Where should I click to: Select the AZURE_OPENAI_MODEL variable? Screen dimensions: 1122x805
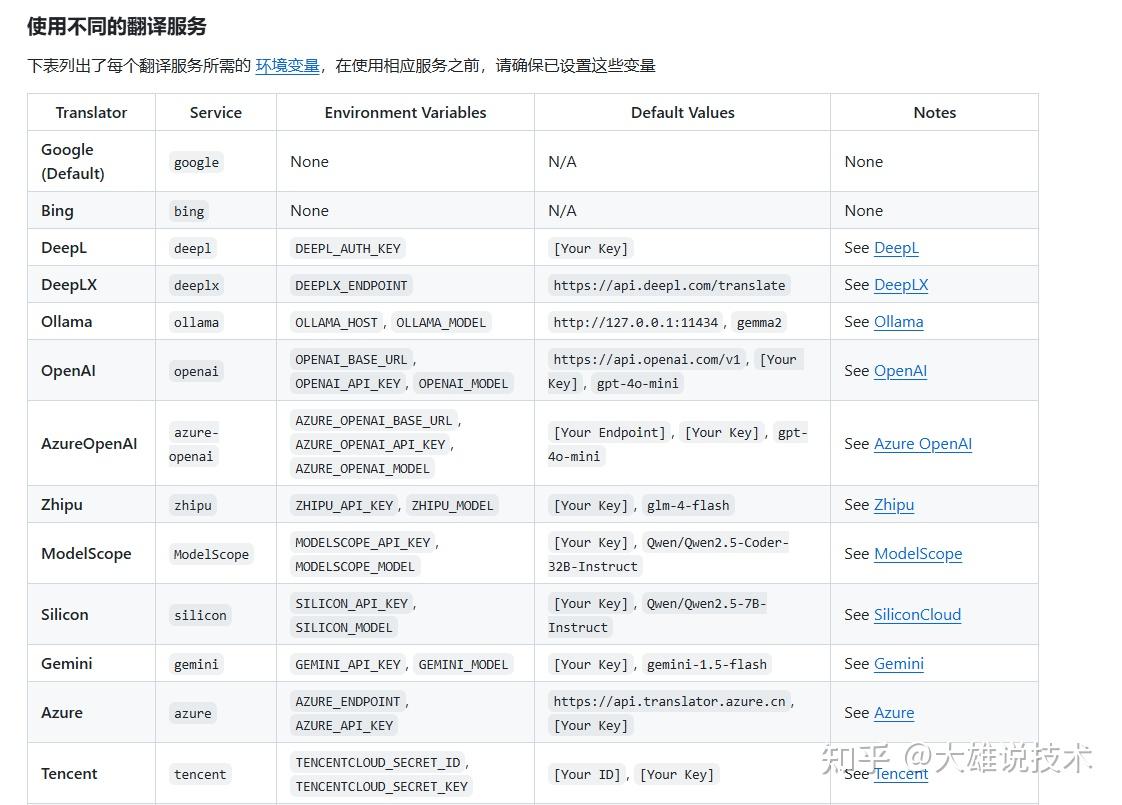coord(362,469)
